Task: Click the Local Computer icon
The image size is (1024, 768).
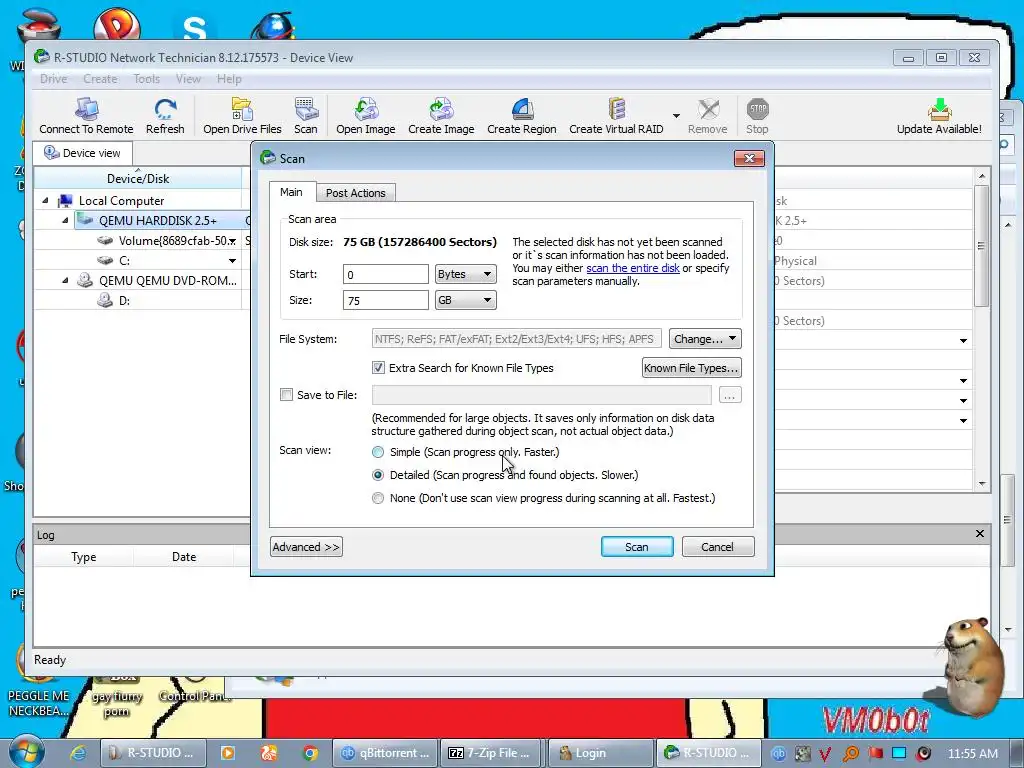Action: point(65,200)
